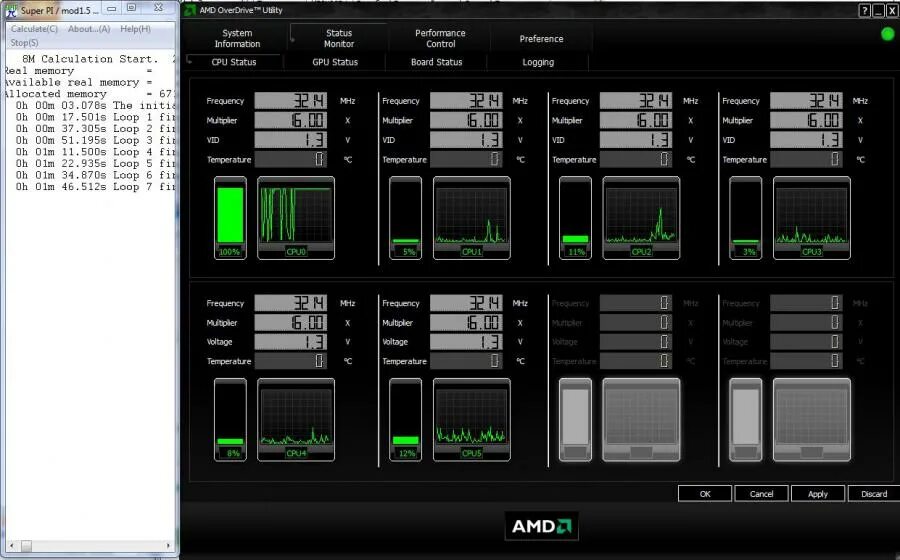Viewport: 900px width, 560px height.
Task: Click the "Allocated memory" line in Super PI
Action: click(x=89, y=94)
